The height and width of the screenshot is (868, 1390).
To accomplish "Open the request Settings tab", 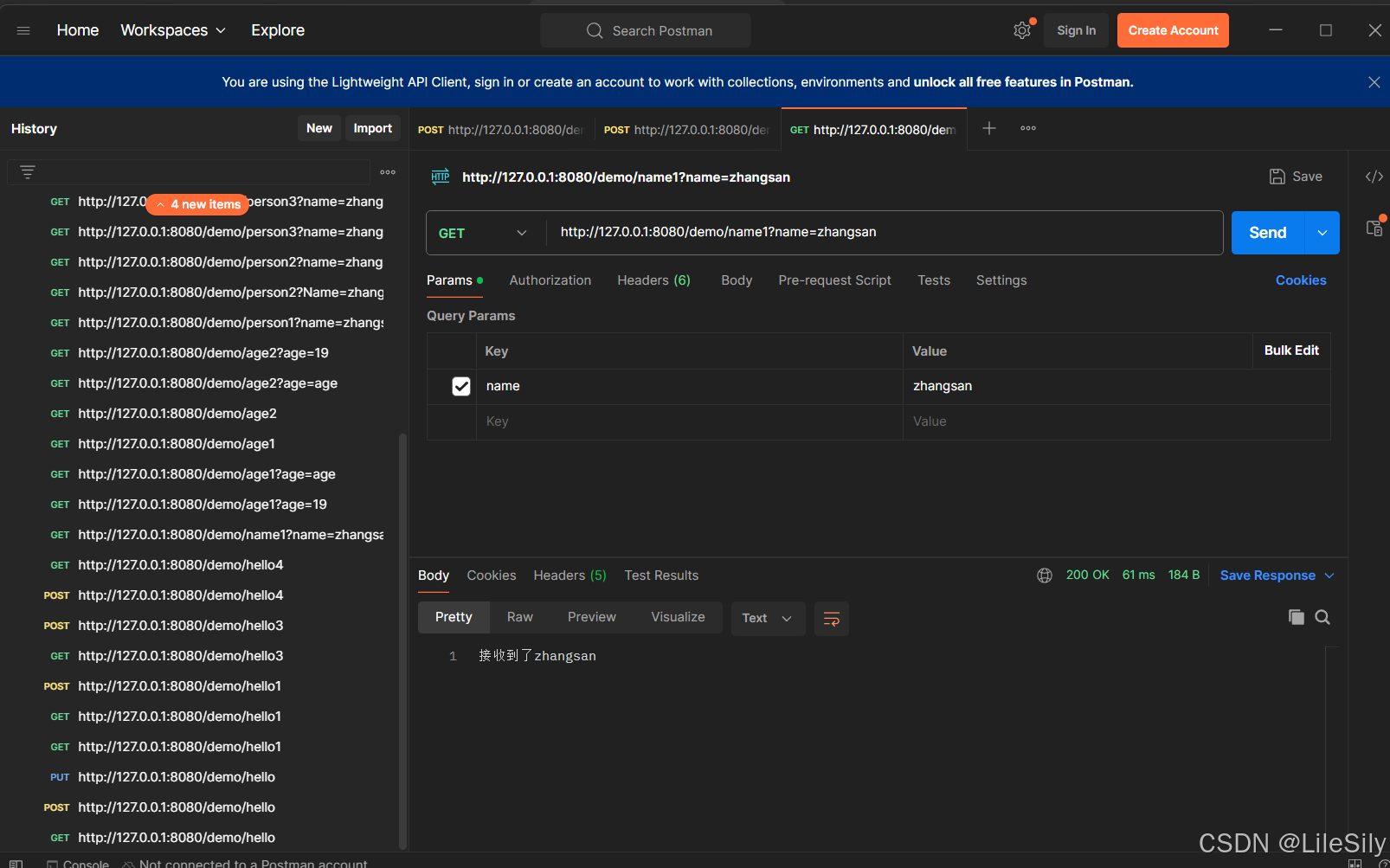I will click(1001, 280).
